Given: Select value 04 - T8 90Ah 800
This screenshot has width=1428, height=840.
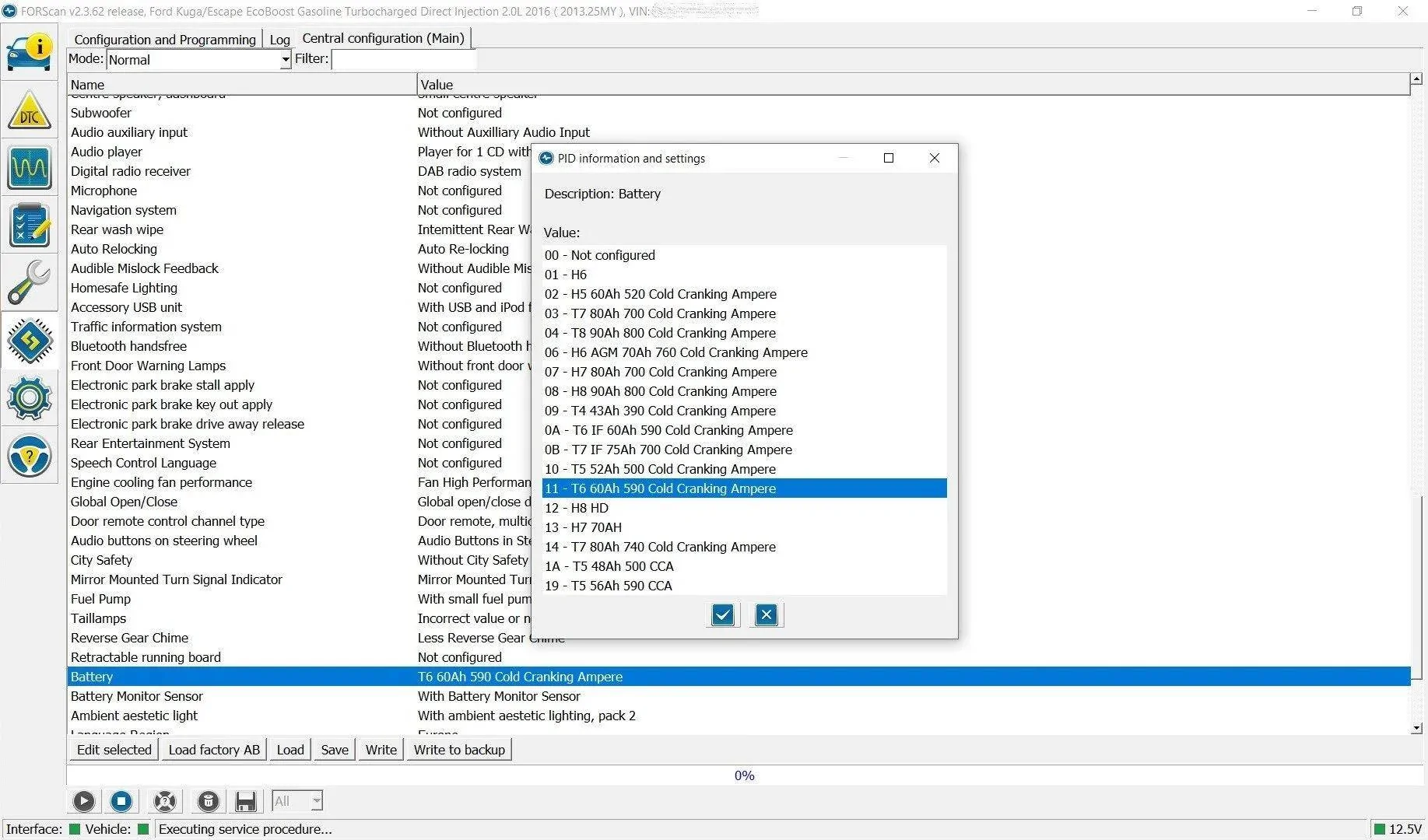Looking at the screenshot, I should click(744, 333).
